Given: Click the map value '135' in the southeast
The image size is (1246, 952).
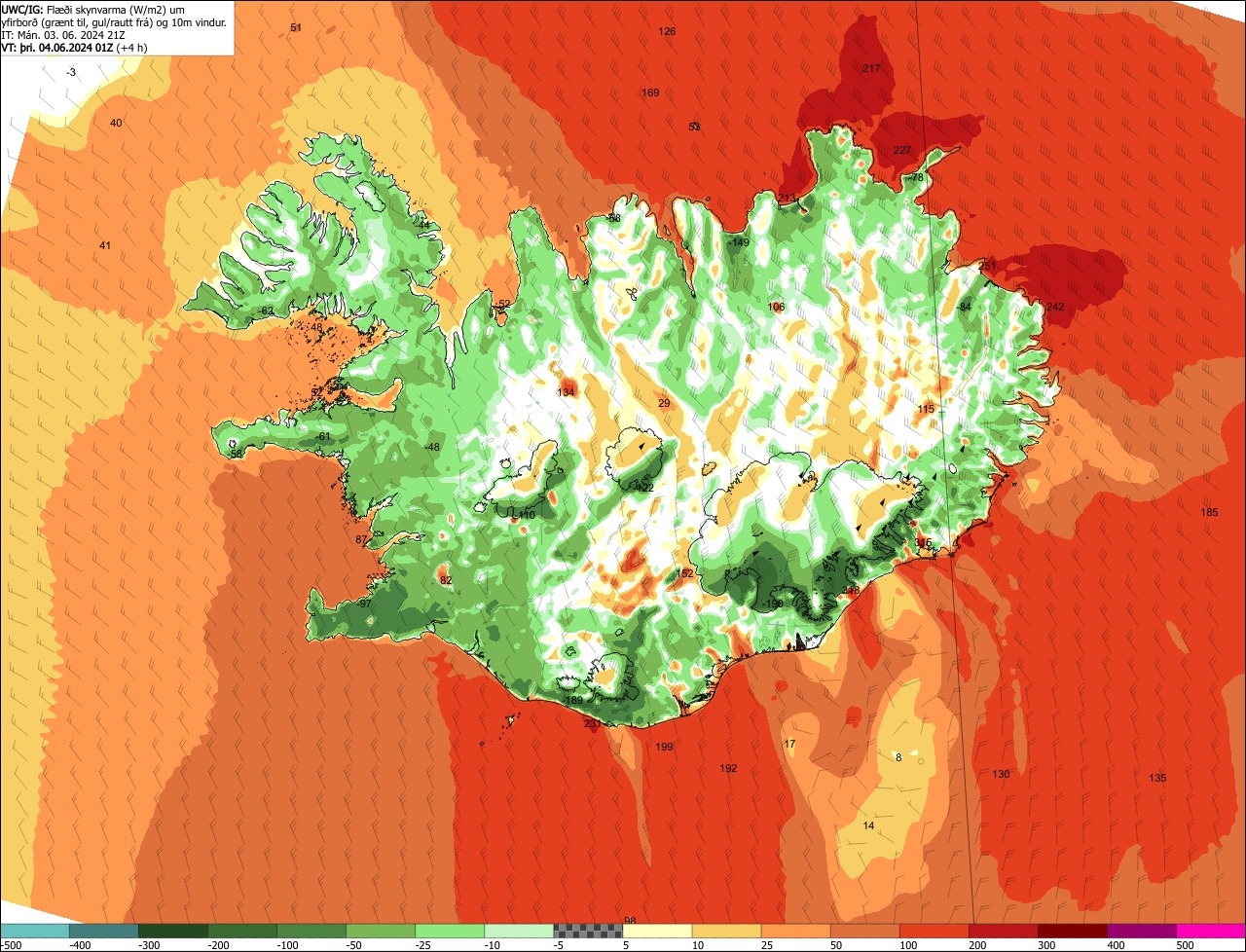Looking at the screenshot, I should coord(1157,778).
